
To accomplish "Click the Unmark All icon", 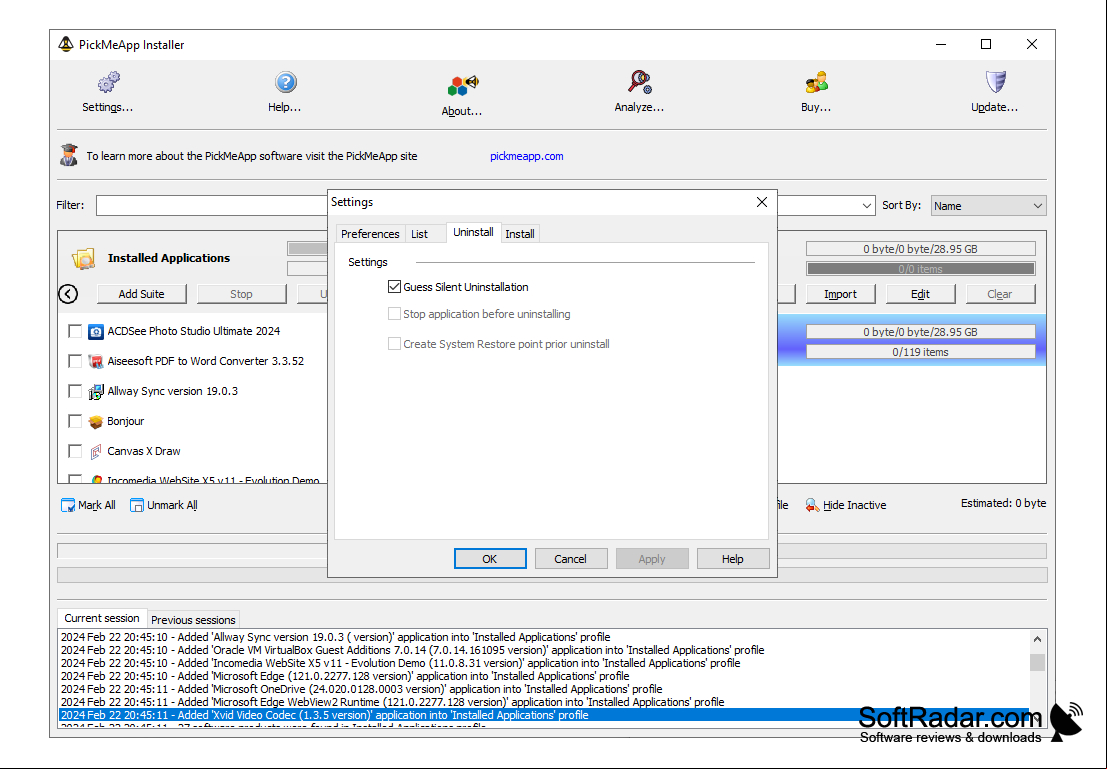I will (x=137, y=505).
